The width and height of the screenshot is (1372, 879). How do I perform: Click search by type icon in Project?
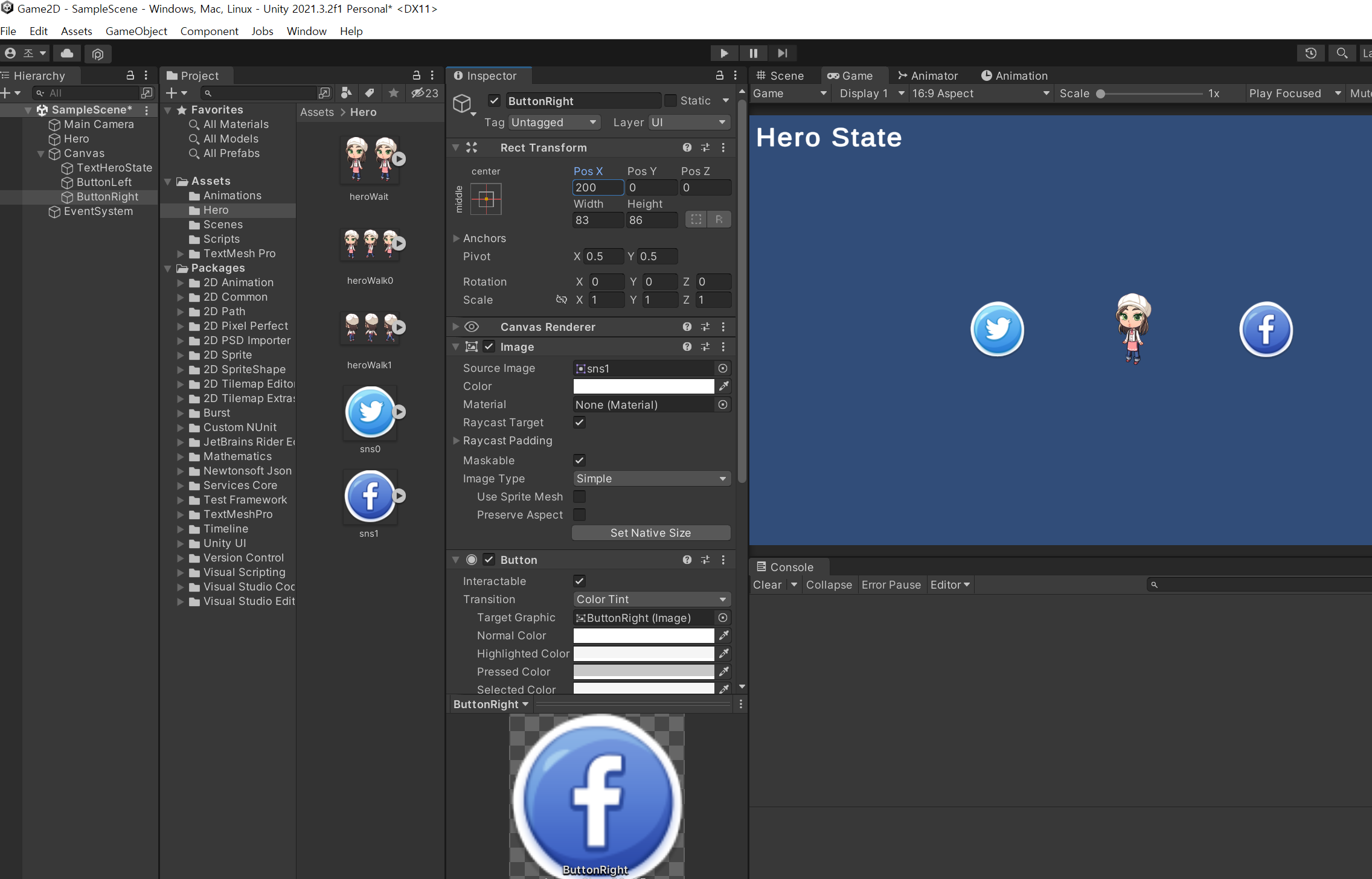347,93
